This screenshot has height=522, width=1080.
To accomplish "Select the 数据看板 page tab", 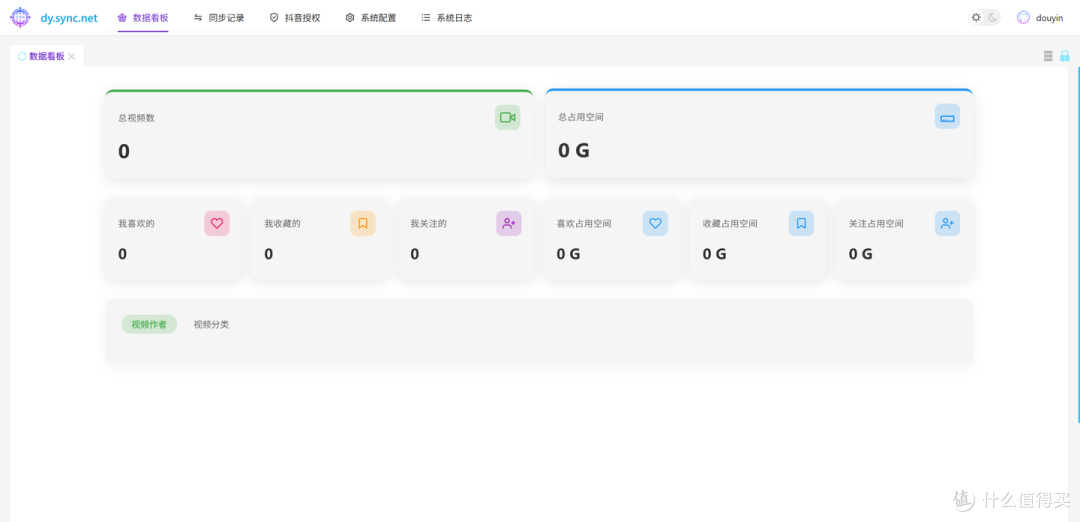I will point(47,56).
